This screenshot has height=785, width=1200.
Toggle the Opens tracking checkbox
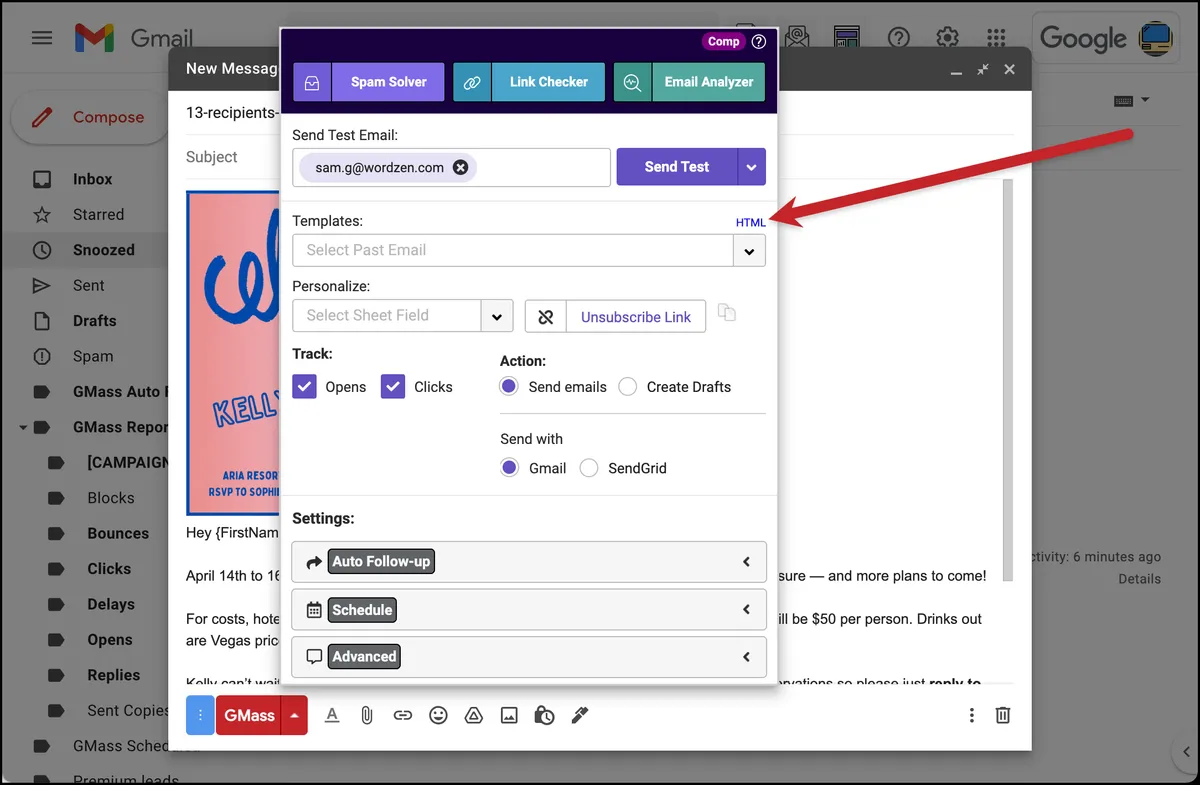click(x=304, y=386)
